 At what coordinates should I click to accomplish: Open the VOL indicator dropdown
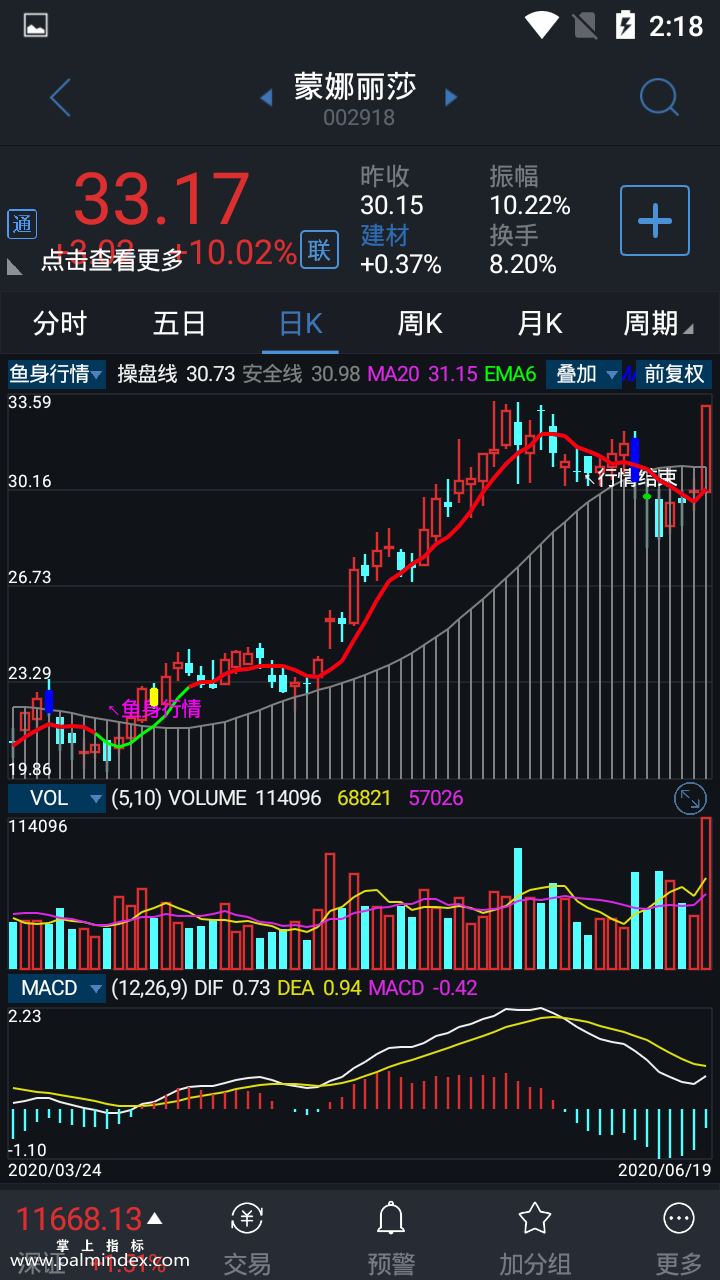pyautogui.click(x=57, y=798)
